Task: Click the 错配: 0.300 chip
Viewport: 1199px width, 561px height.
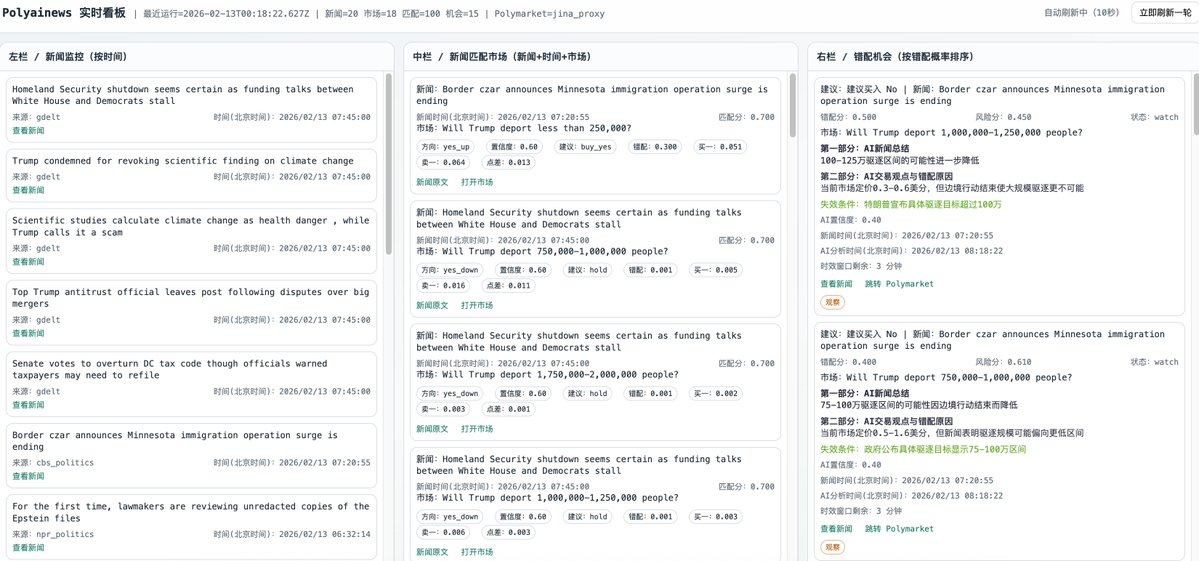Action: [x=655, y=147]
